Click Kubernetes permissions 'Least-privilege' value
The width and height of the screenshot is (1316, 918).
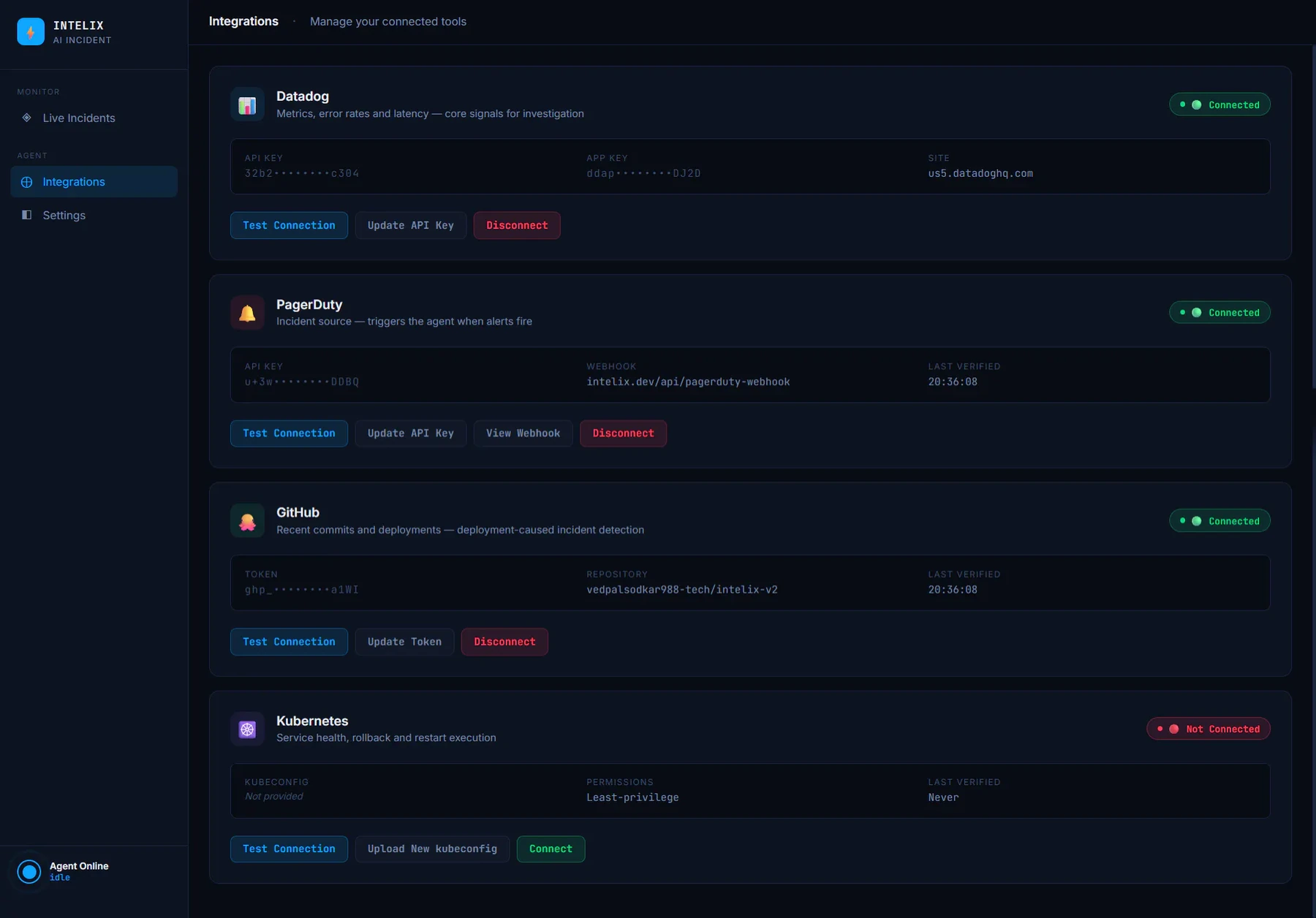point(632,797)
